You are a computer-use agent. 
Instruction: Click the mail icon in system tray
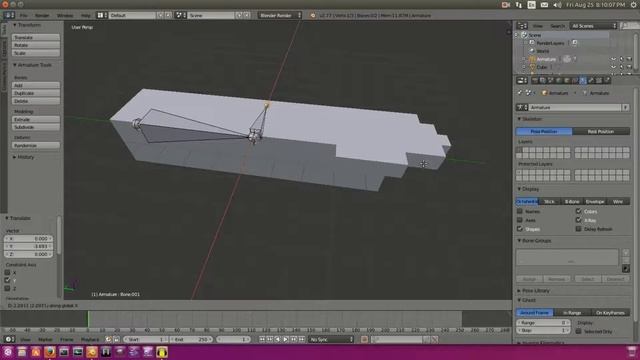tap(544, 4)
